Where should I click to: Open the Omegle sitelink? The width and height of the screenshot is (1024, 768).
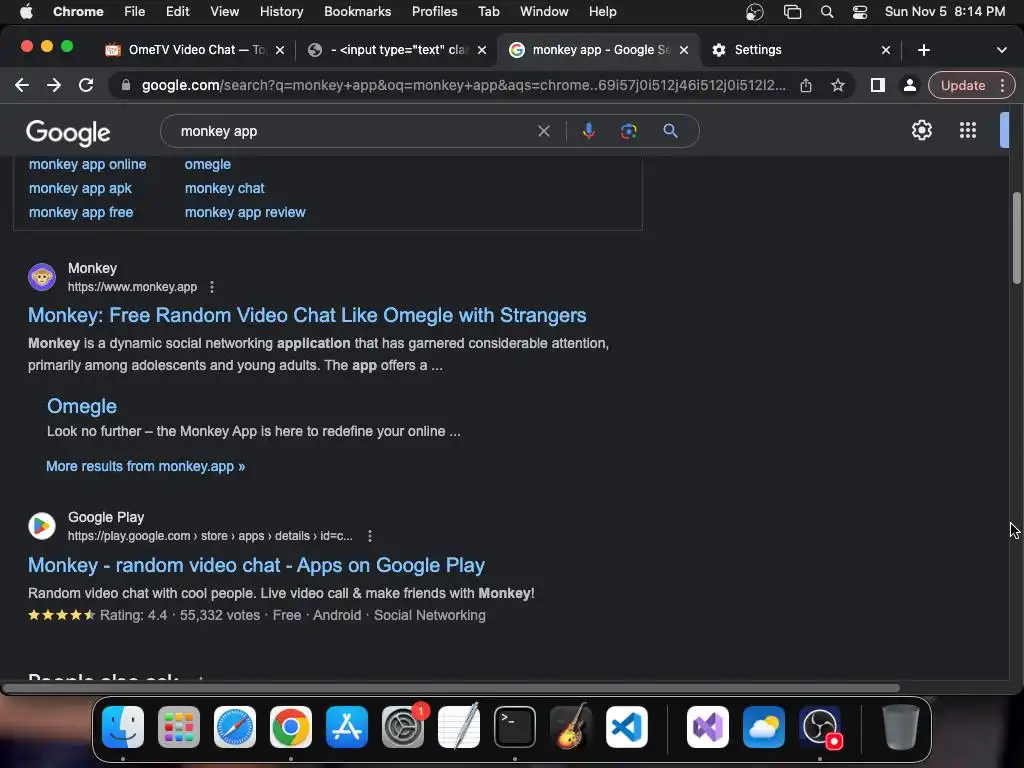point(82,406)
